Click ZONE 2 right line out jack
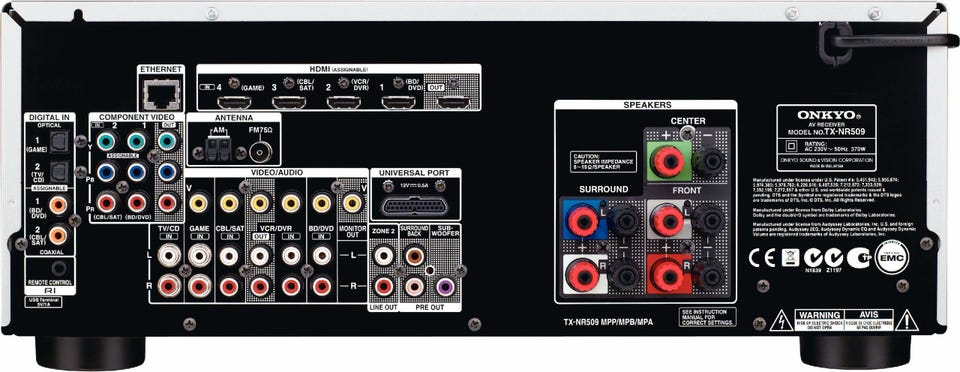The height and width of the screenshot is (372, 960). click(384, 286)
